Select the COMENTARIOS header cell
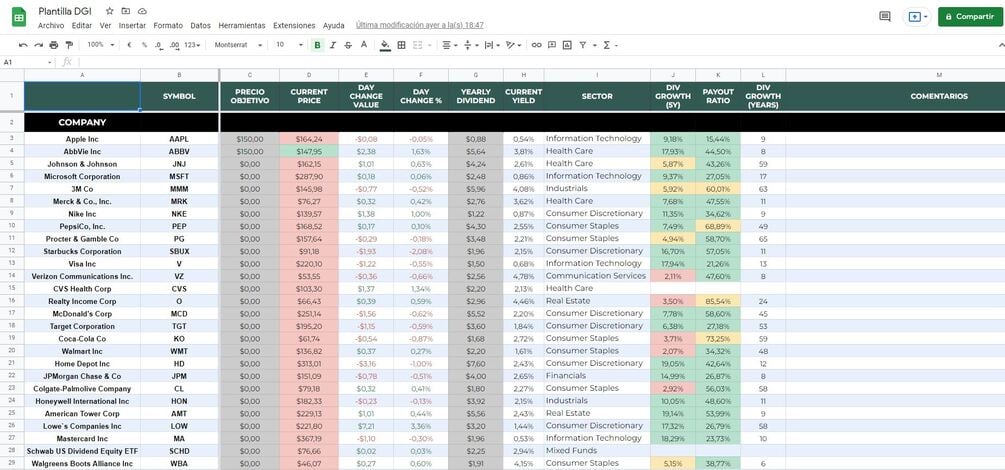Screen dimensions: 1005x470 tap(939, 97)
